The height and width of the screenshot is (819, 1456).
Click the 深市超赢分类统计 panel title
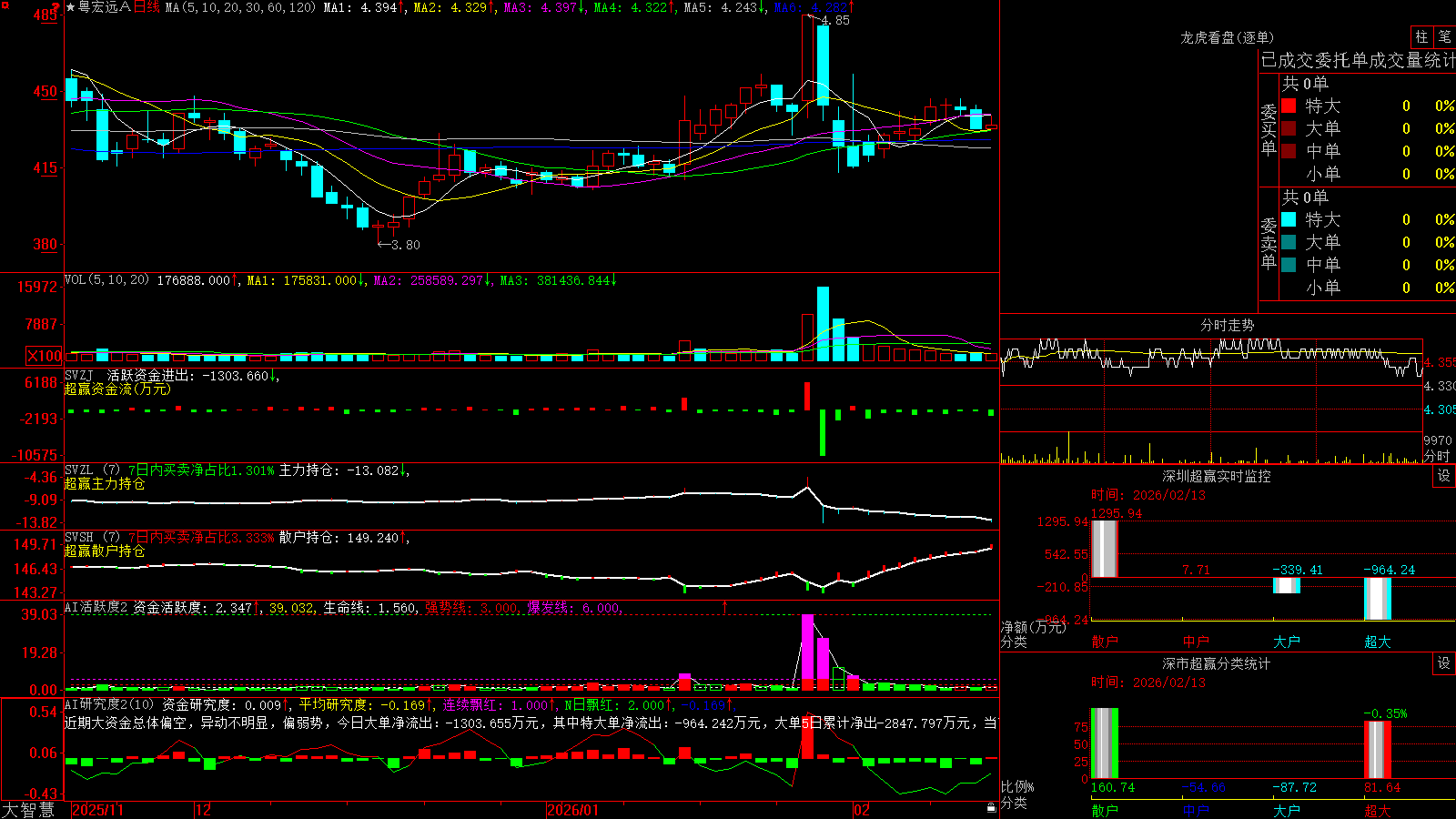1216,663
